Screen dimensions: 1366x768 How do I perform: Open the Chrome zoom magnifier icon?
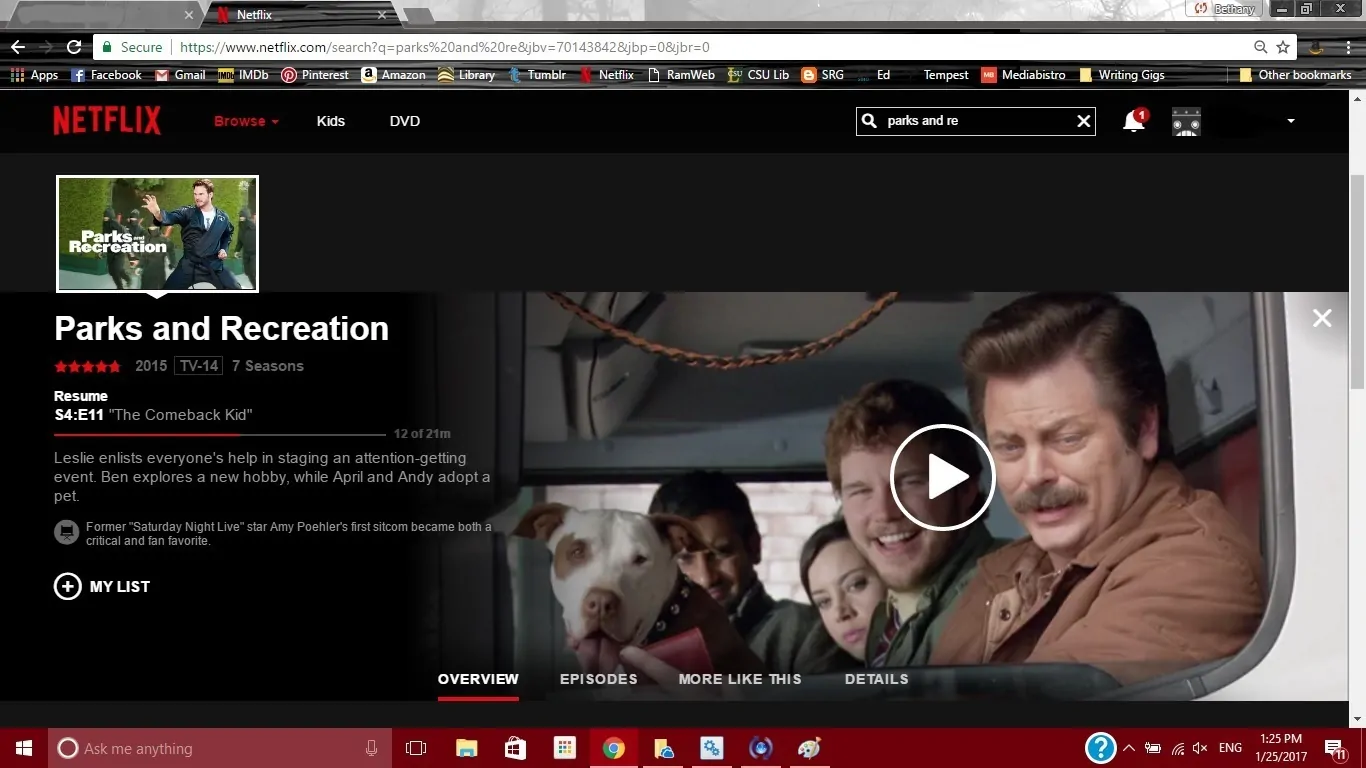[1261, 47]
